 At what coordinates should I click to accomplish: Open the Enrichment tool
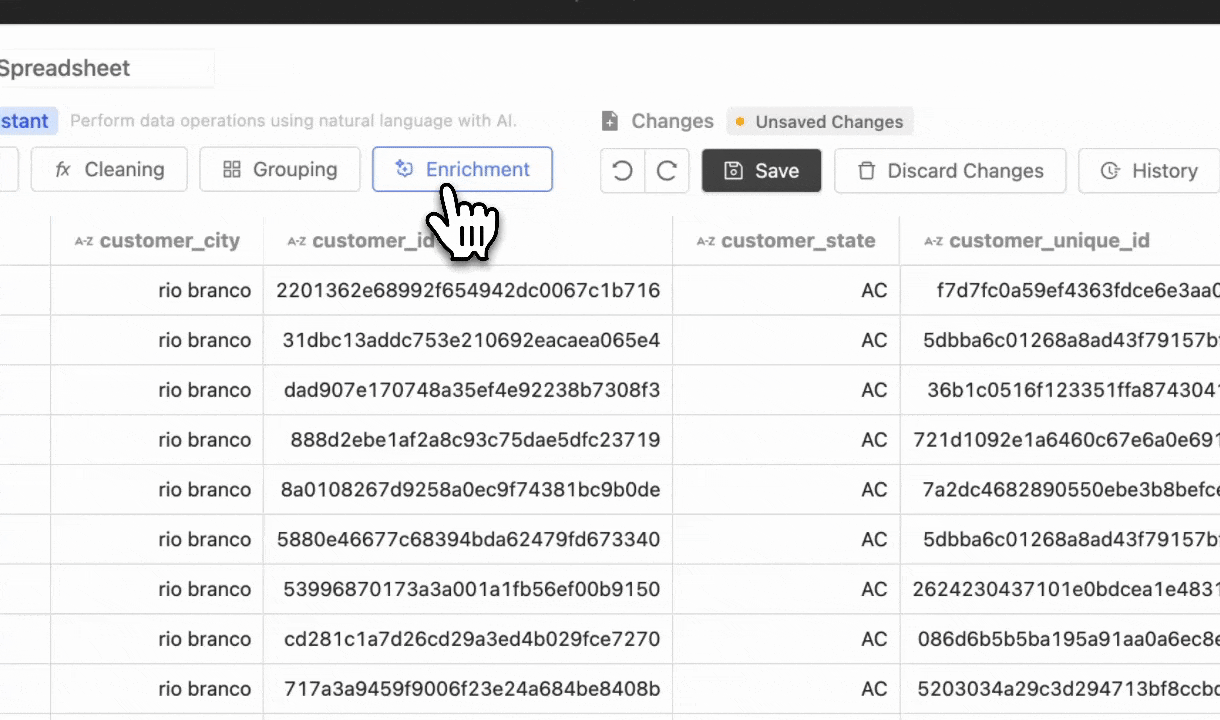462,170
